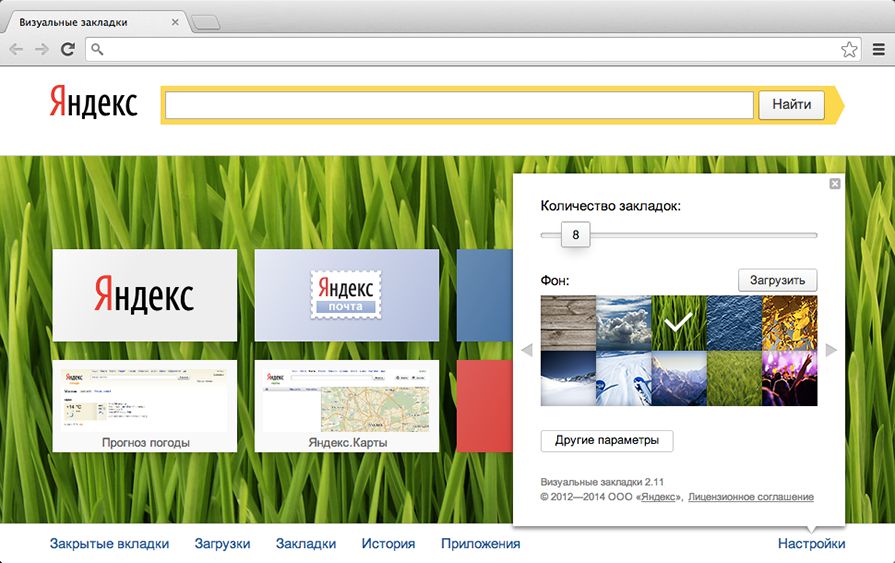
Task: Click the Фон label
Action: click(555, 280)
